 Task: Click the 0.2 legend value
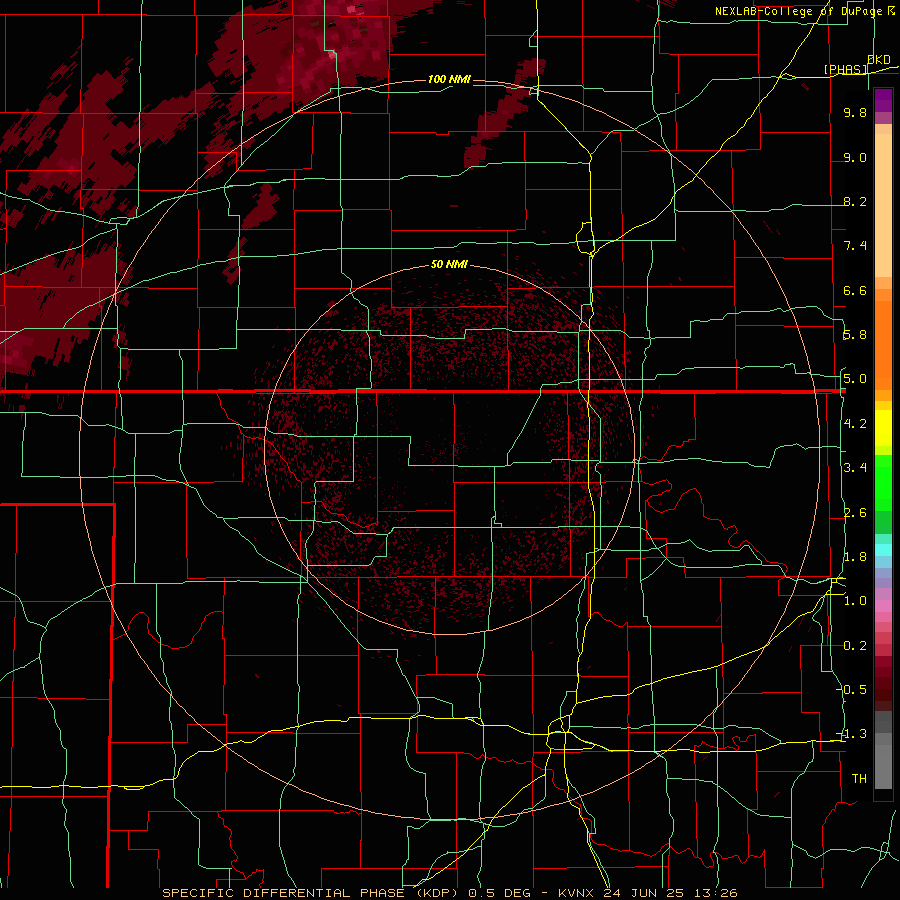855,646
